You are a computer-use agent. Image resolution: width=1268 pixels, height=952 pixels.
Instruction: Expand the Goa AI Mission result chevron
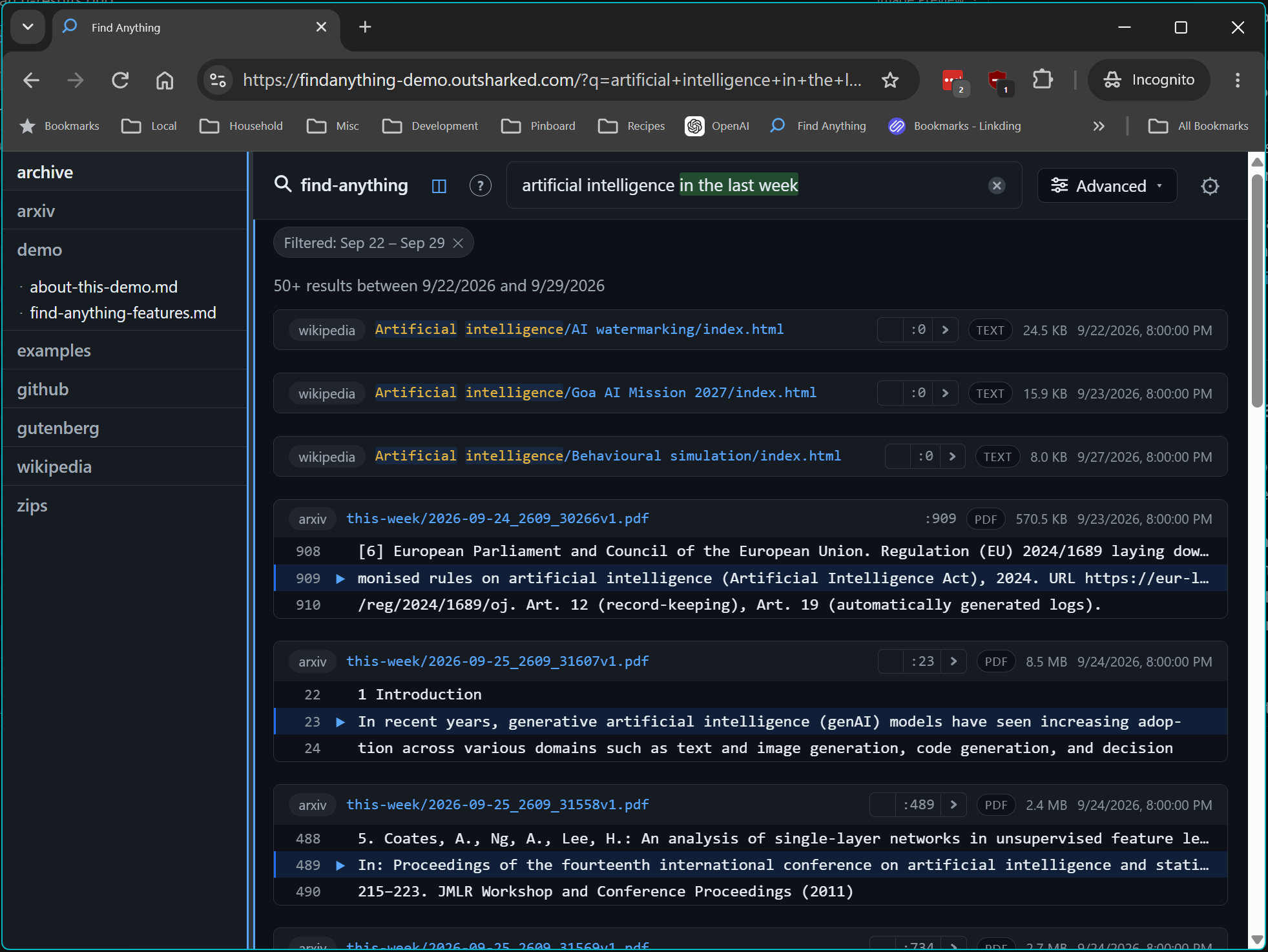tap(945, 393)
